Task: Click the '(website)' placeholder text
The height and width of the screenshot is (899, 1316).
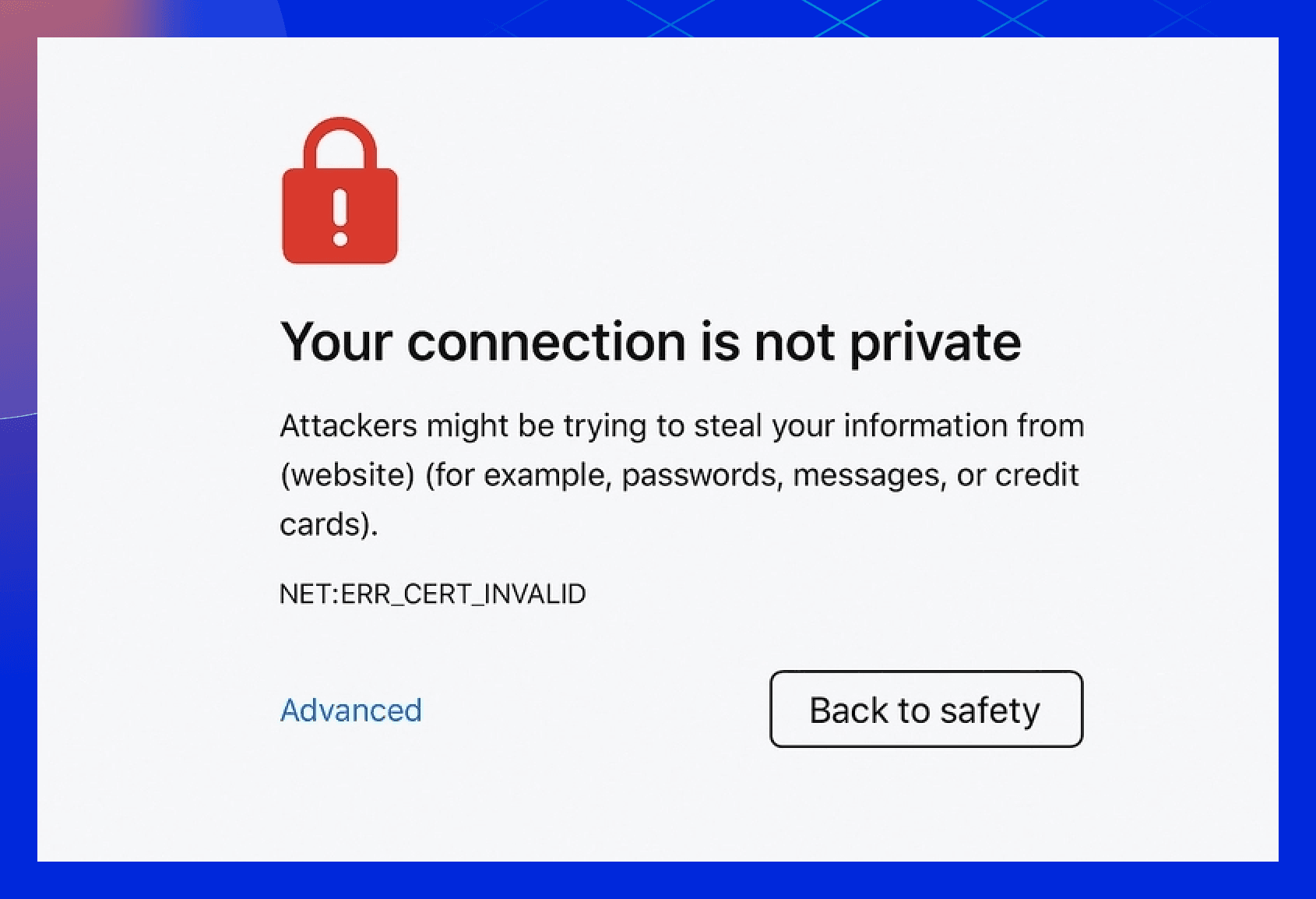Action: coord(347,475)
